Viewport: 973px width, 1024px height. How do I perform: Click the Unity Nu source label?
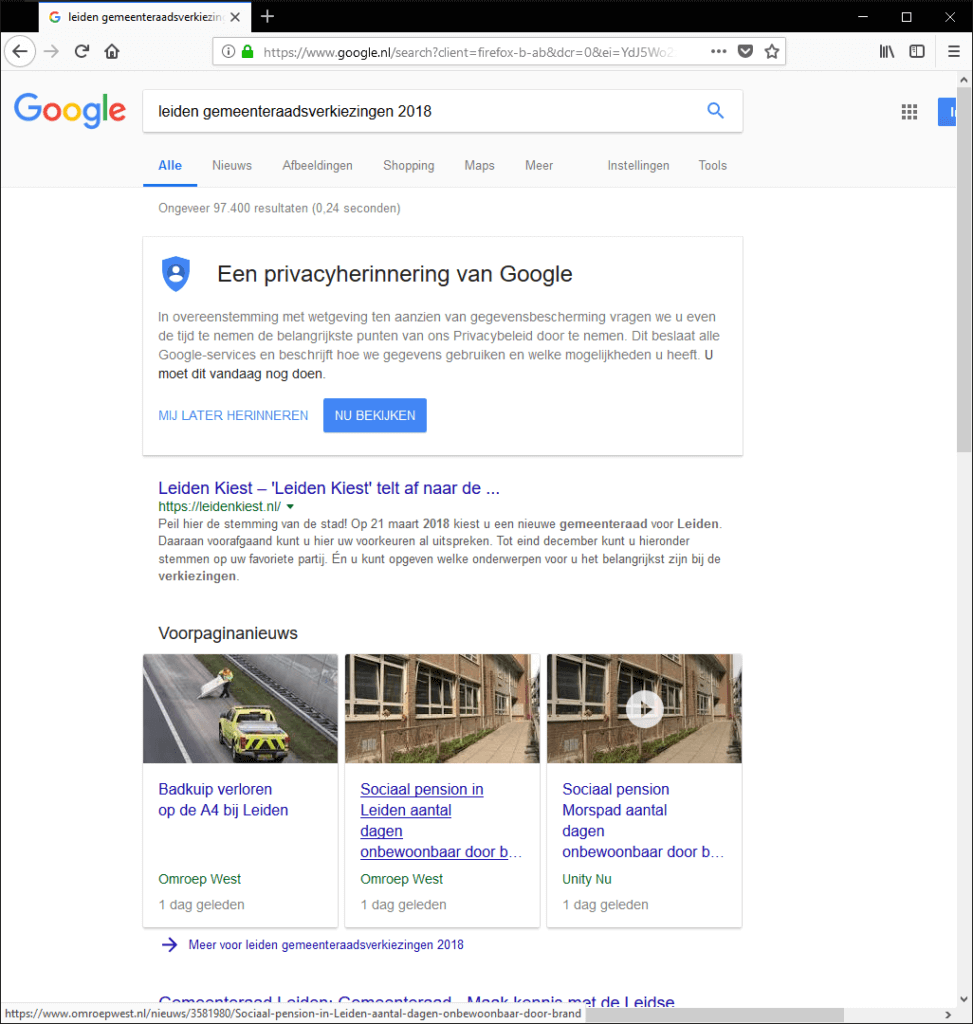(x=586, y=879)
